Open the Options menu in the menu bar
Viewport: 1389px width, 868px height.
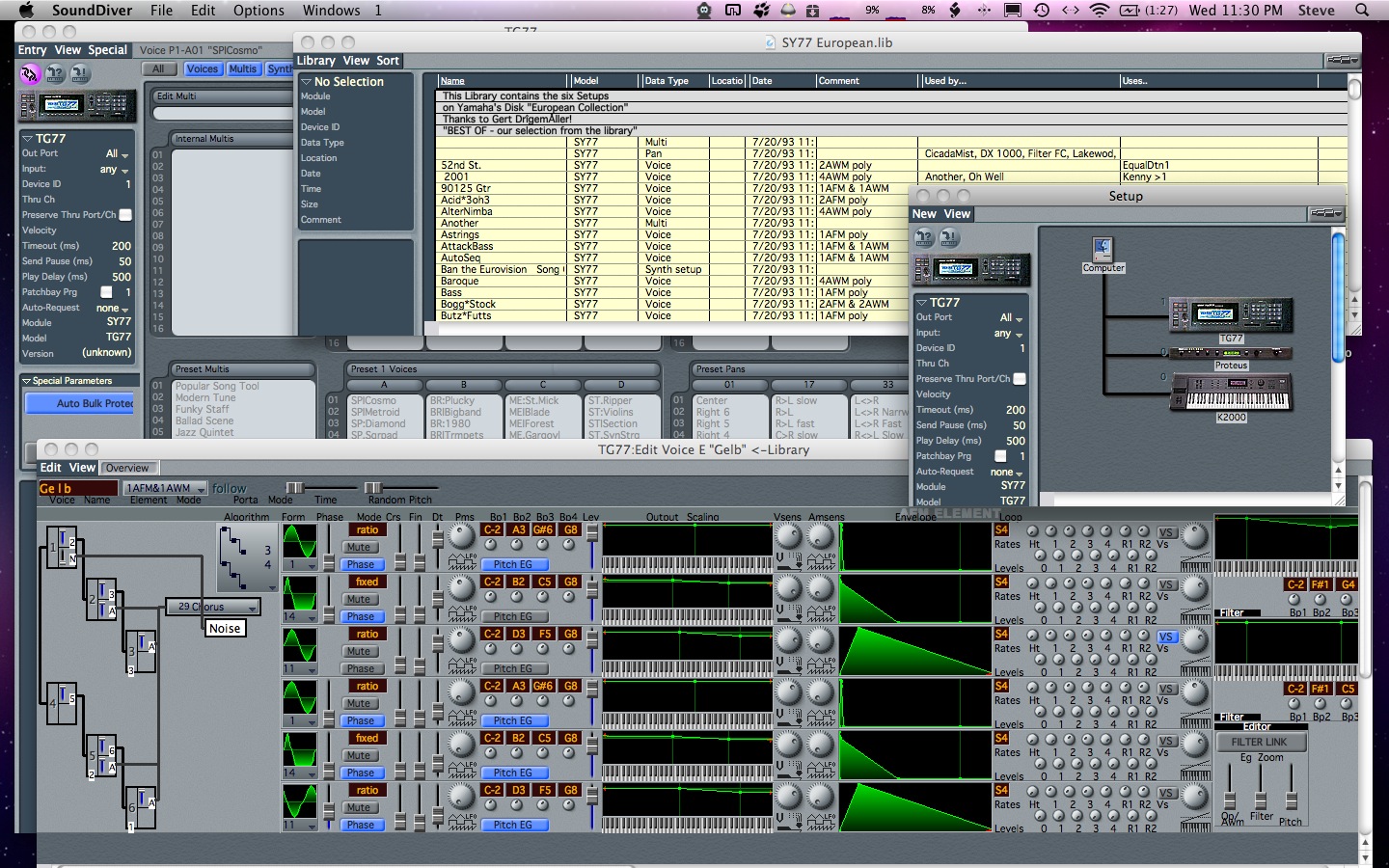pyautogui.click(x=259, y=11)
